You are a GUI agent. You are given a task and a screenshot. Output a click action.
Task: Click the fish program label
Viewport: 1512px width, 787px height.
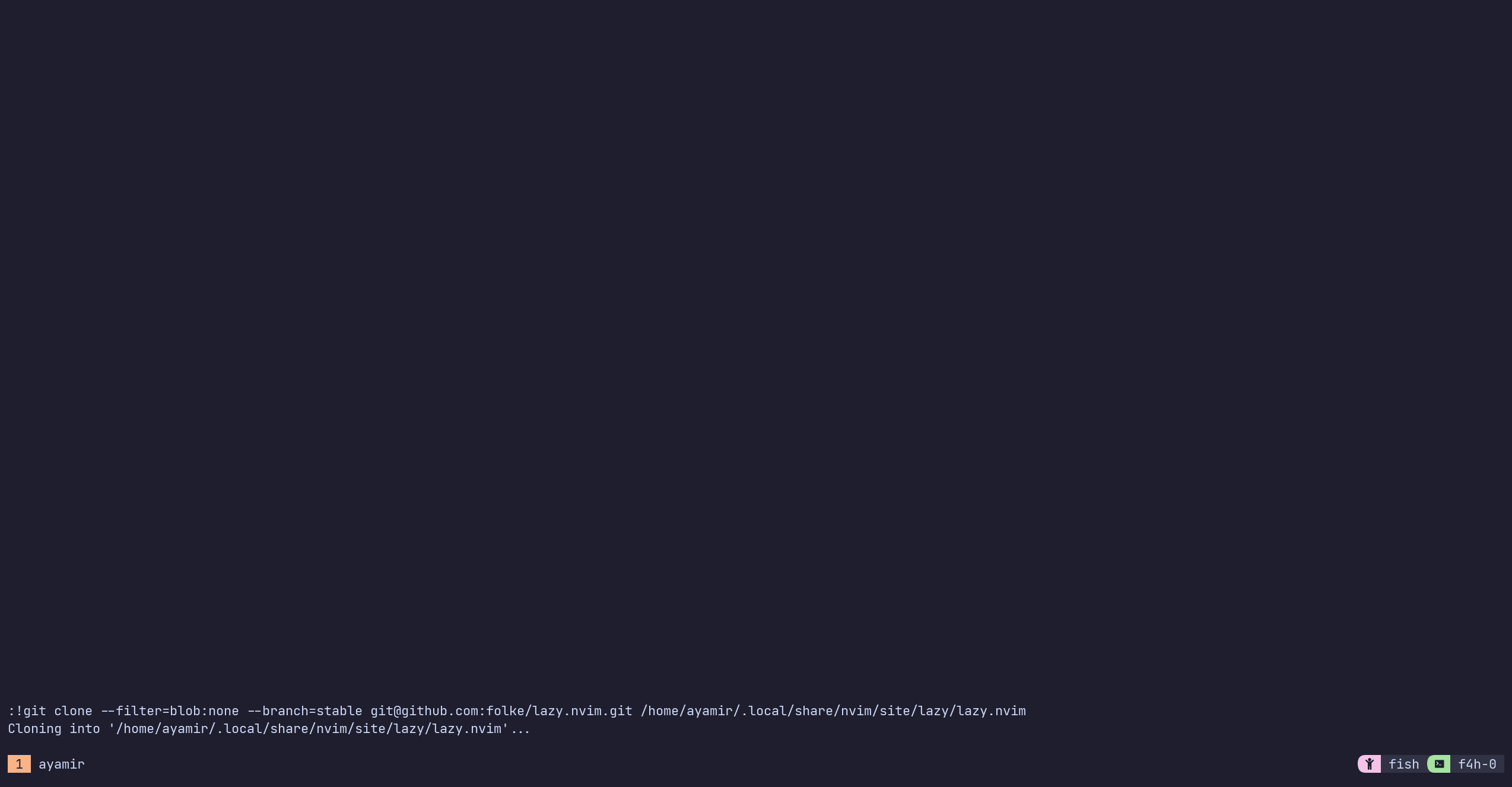pyautogui.click(x=1404, y=764)
